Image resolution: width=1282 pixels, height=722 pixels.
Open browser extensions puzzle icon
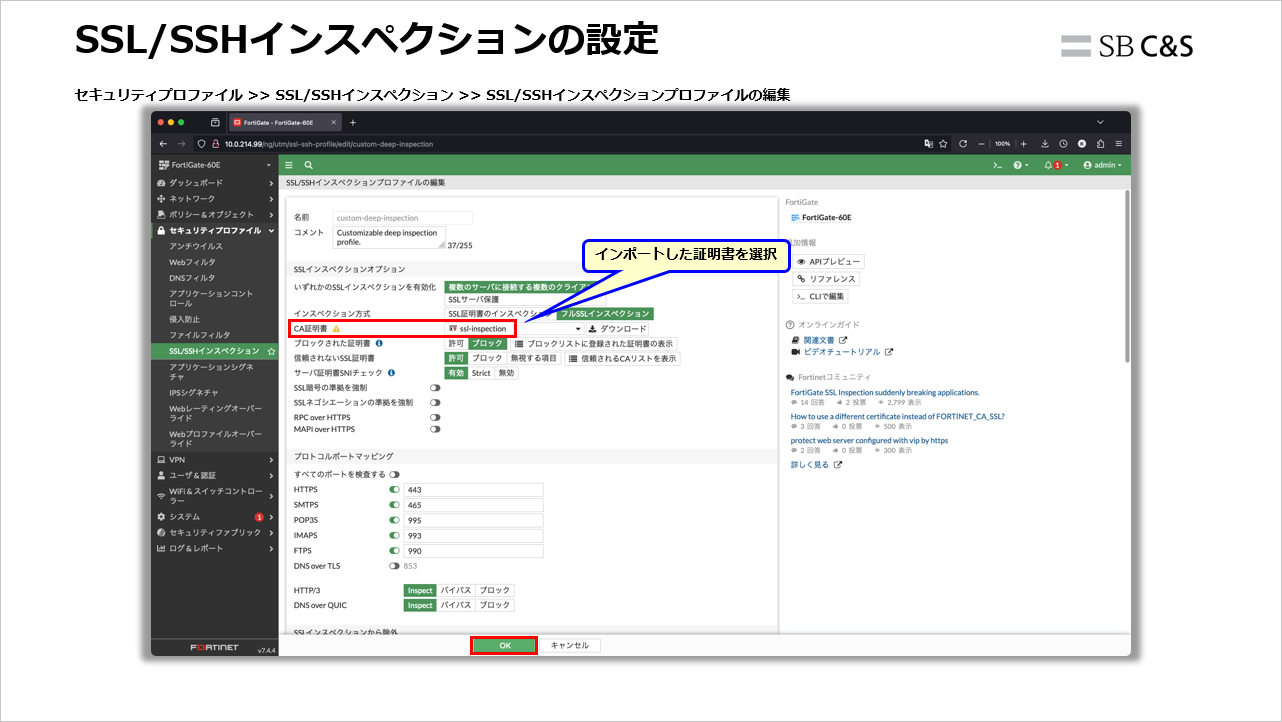click(1100, 144)
